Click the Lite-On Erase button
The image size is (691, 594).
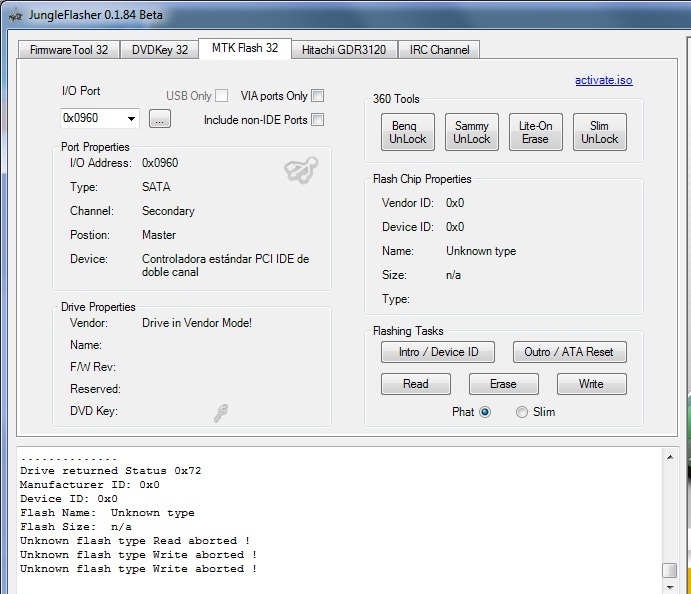click(x=535, y=133)
